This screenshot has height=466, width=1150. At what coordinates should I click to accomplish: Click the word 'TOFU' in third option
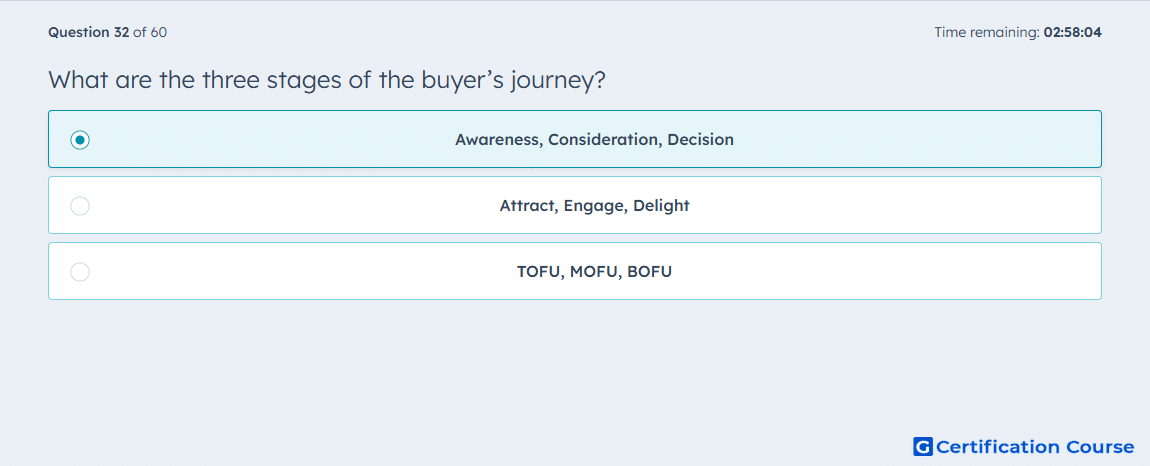click(538, 272)
